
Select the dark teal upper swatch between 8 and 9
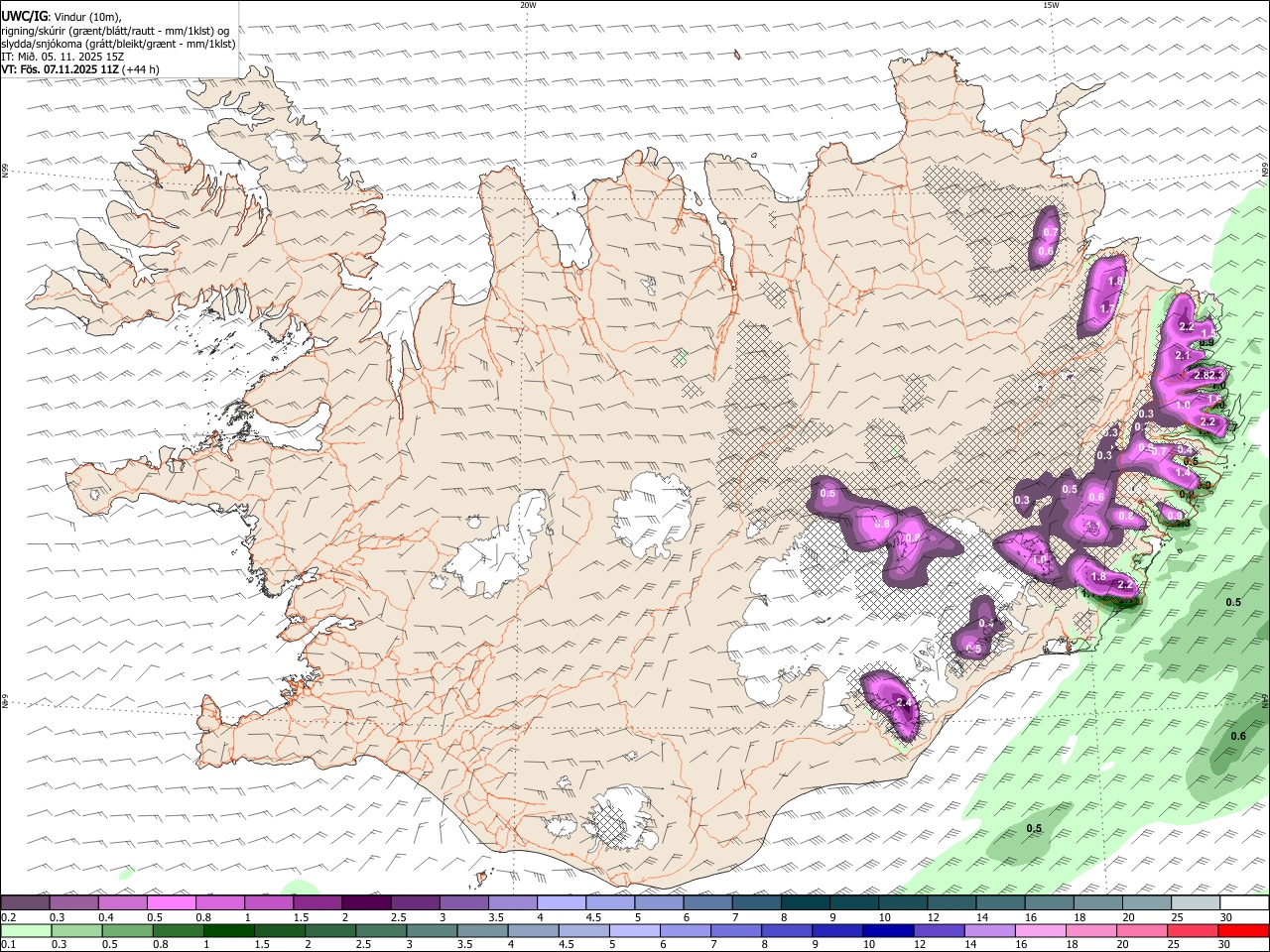(x=806, y=903)
